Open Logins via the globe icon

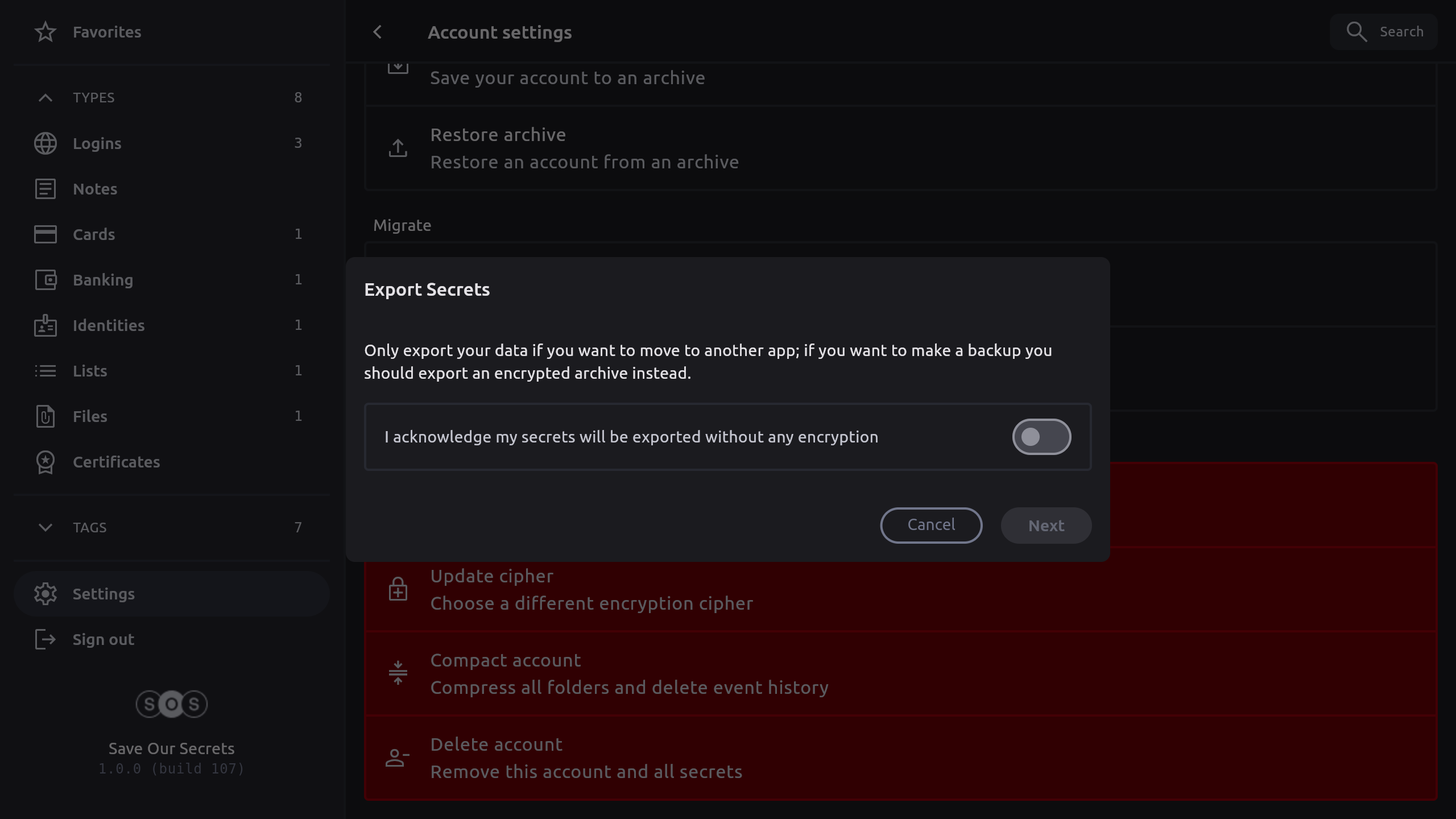(45, 143)
